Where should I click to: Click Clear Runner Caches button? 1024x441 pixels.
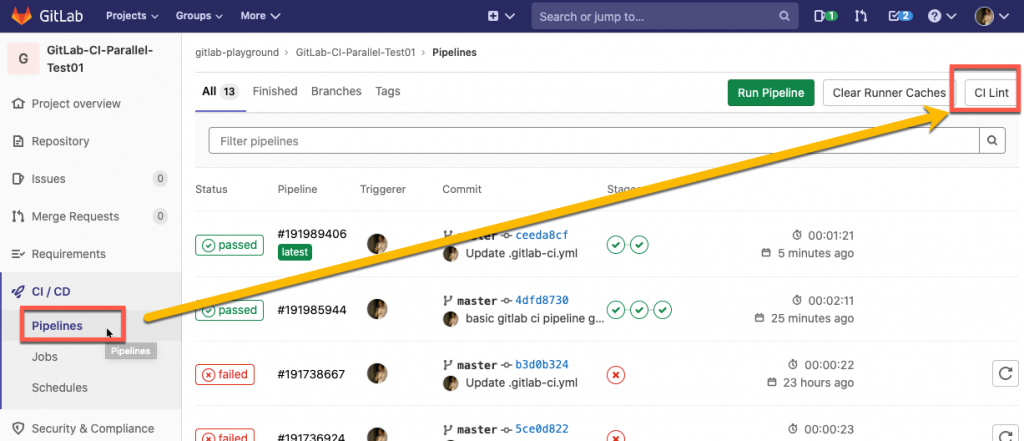[x=889, y=93]
